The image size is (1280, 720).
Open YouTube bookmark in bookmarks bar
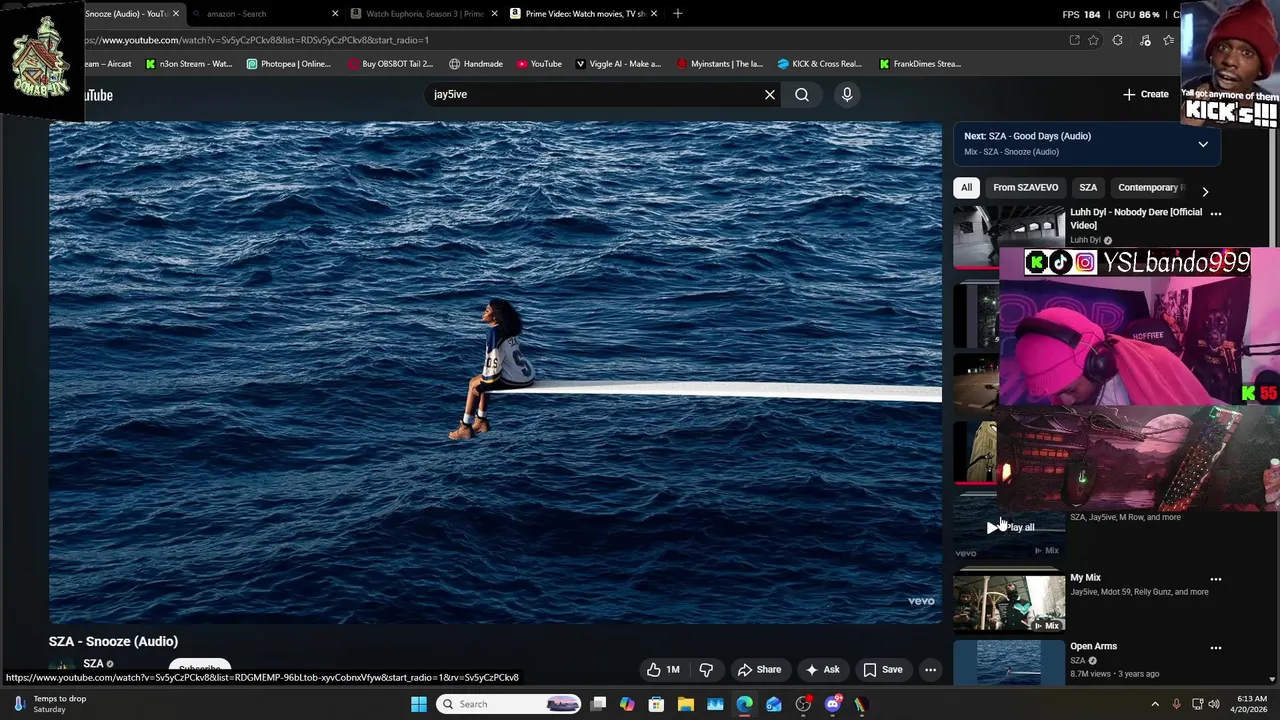coord(539,64)
